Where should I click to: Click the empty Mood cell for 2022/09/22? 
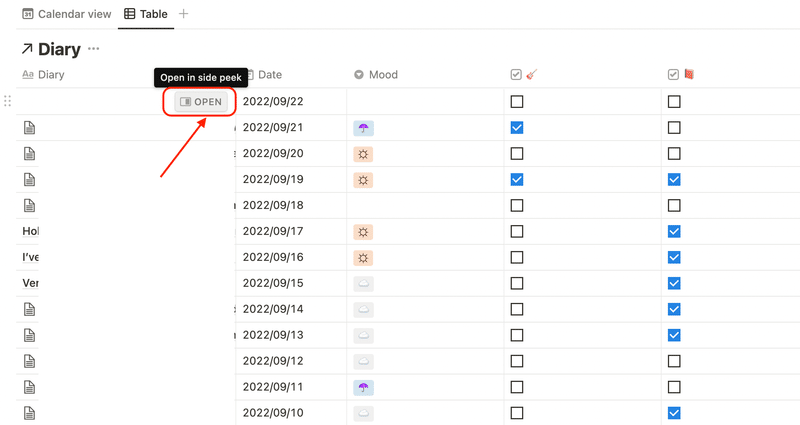coord(425,102)
